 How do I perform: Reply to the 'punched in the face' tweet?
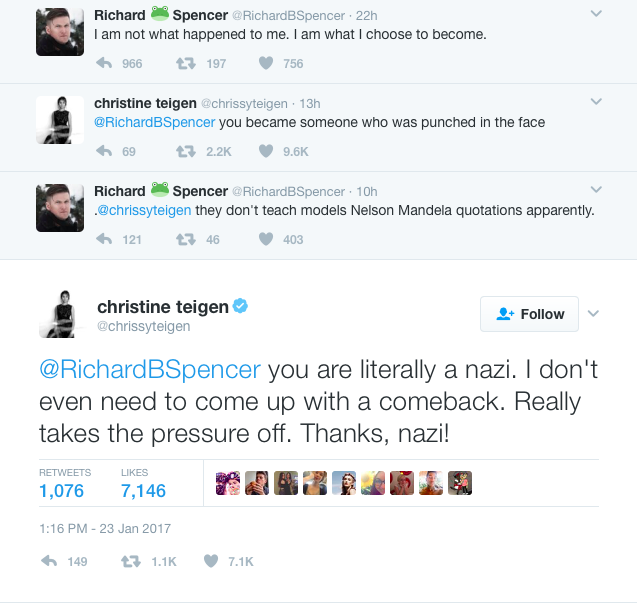coord(103,152)
